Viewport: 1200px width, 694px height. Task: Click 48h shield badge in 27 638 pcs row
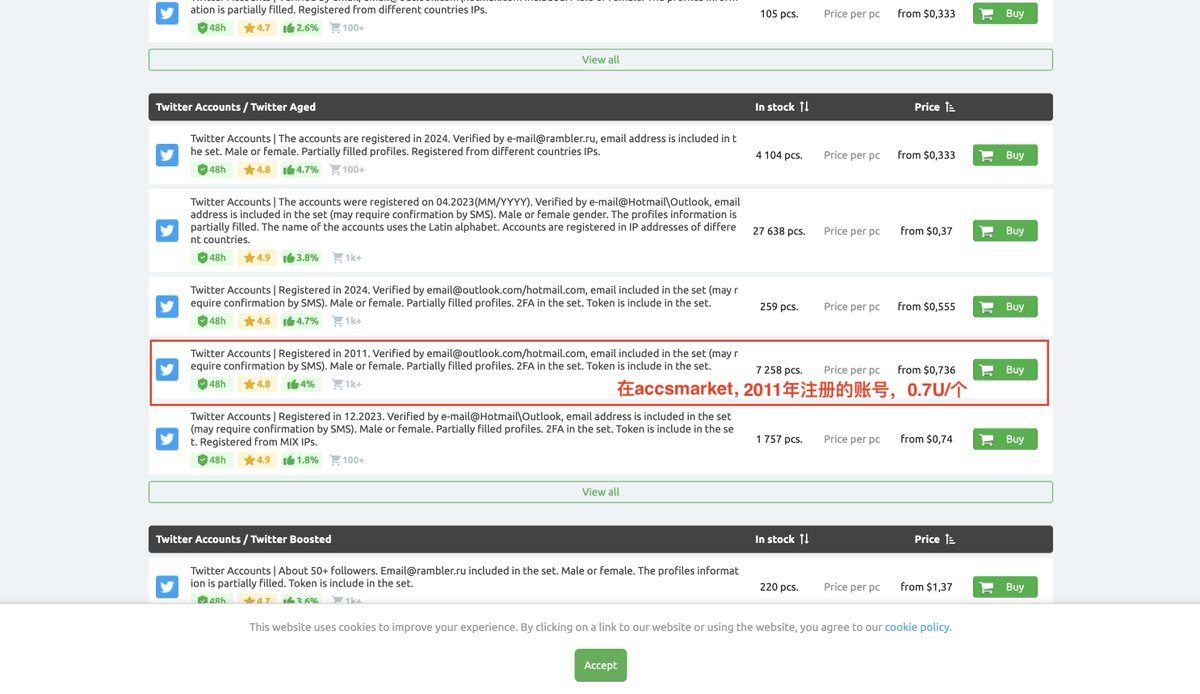click(x=212, y=258)
